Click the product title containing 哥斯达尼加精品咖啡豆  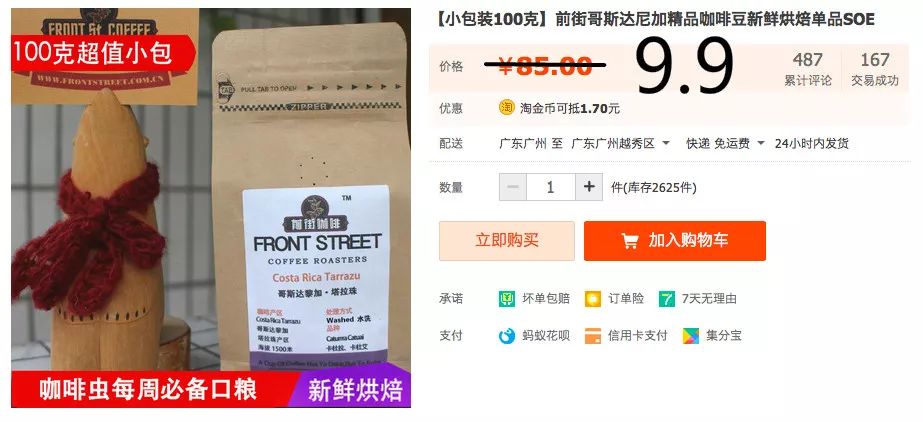click(655, 19)
